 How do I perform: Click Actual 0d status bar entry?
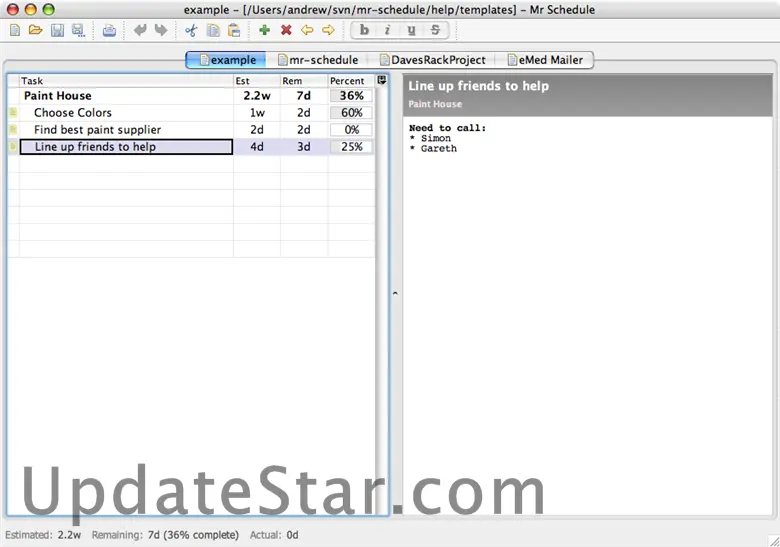click(274, 535)
